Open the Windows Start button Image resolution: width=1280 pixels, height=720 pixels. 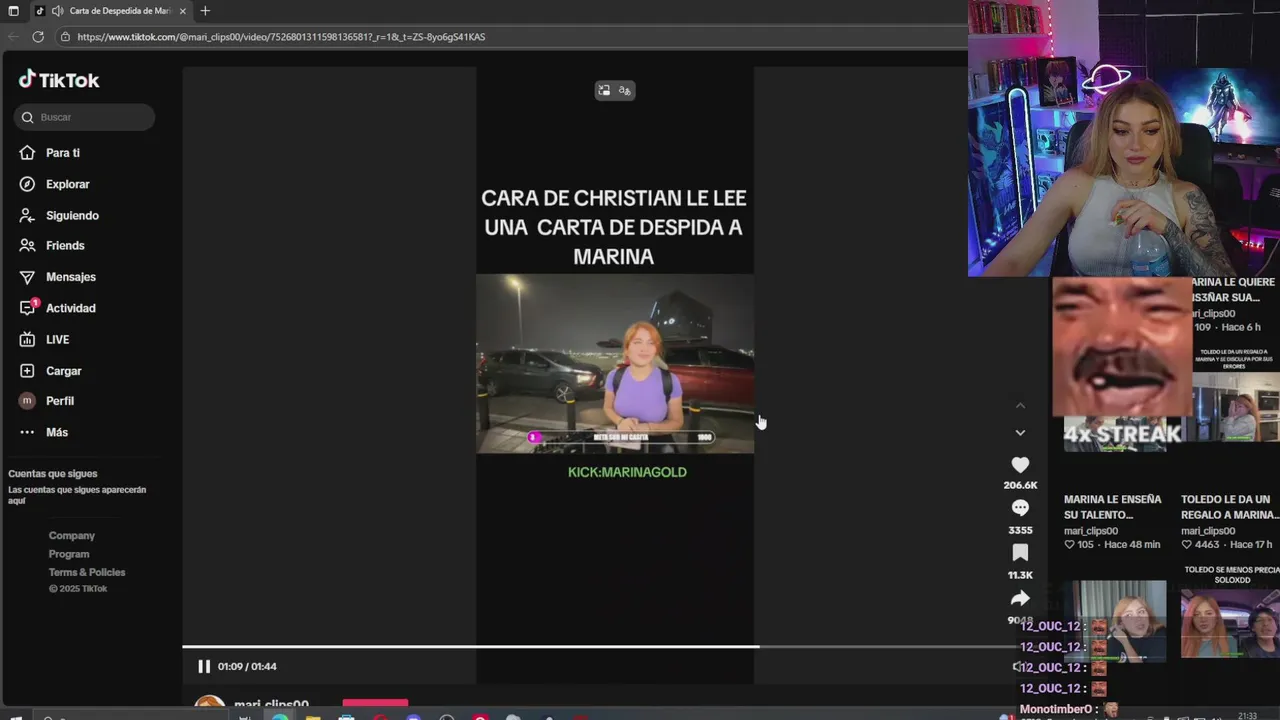(x=14, y=716)
